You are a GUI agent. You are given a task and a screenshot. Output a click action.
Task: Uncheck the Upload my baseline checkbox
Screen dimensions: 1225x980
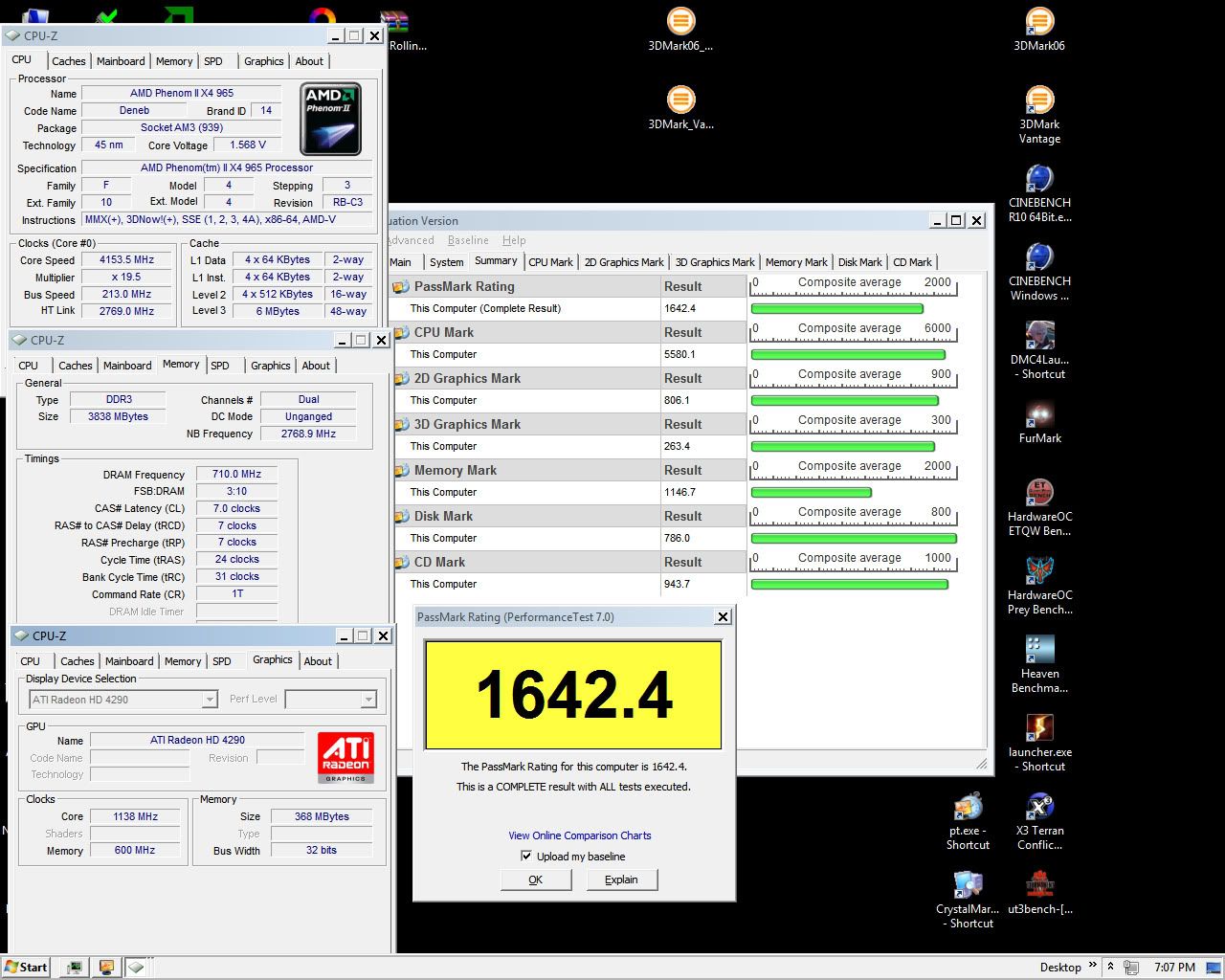pyautogui.click(x=525, y=856)
